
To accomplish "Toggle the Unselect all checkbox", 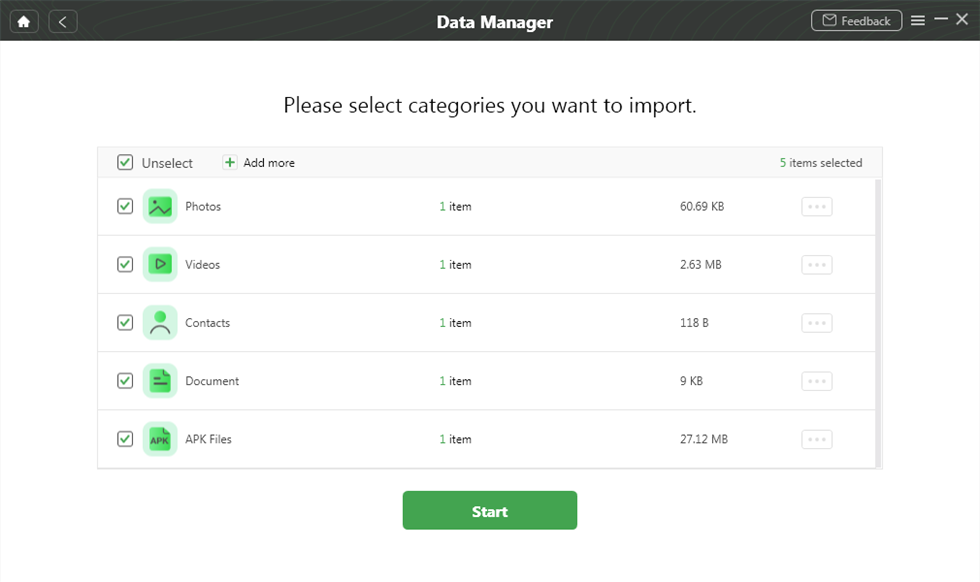I will (x=125, y=162).
